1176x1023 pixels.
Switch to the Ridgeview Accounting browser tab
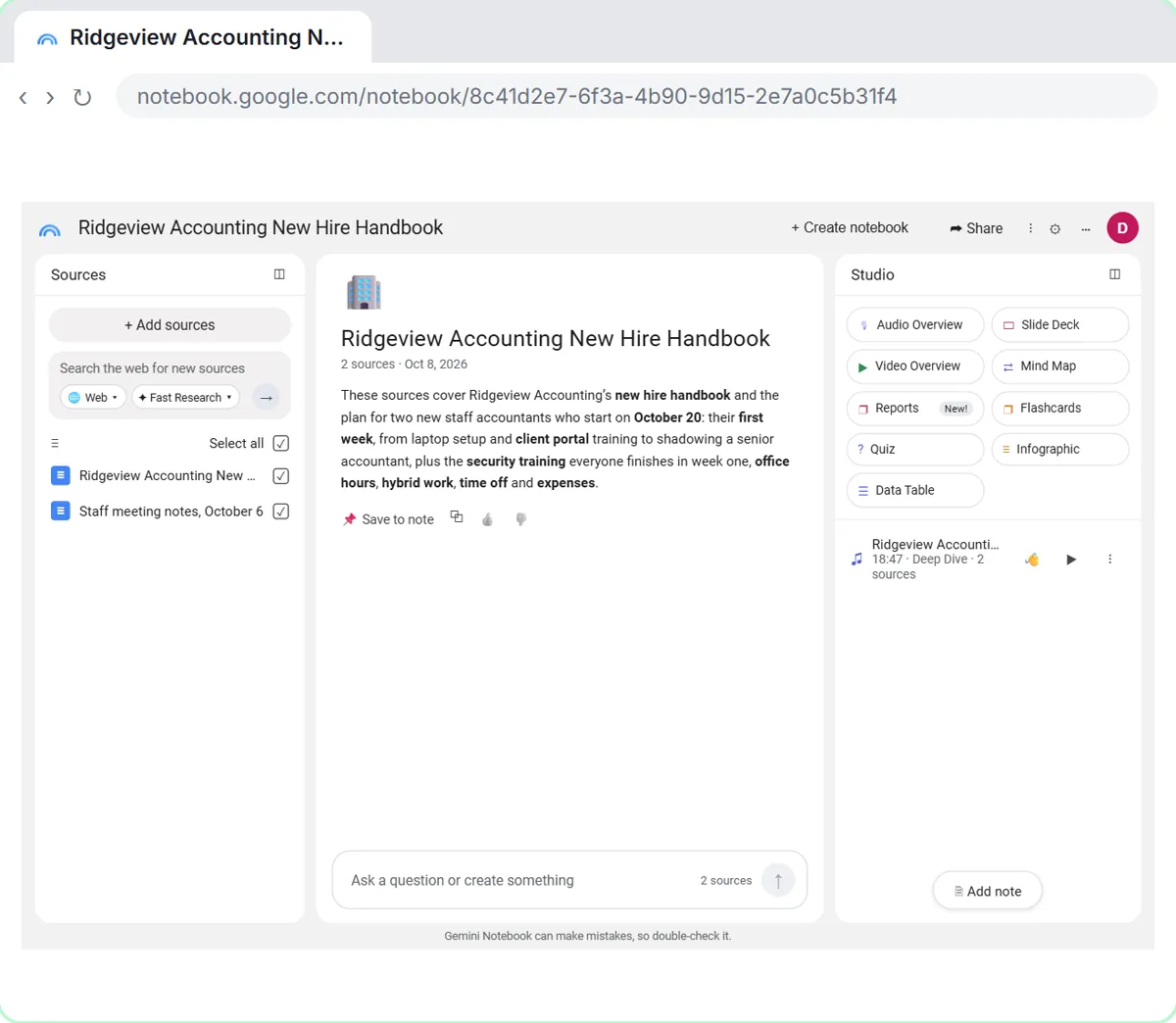[x=193, y=37]
